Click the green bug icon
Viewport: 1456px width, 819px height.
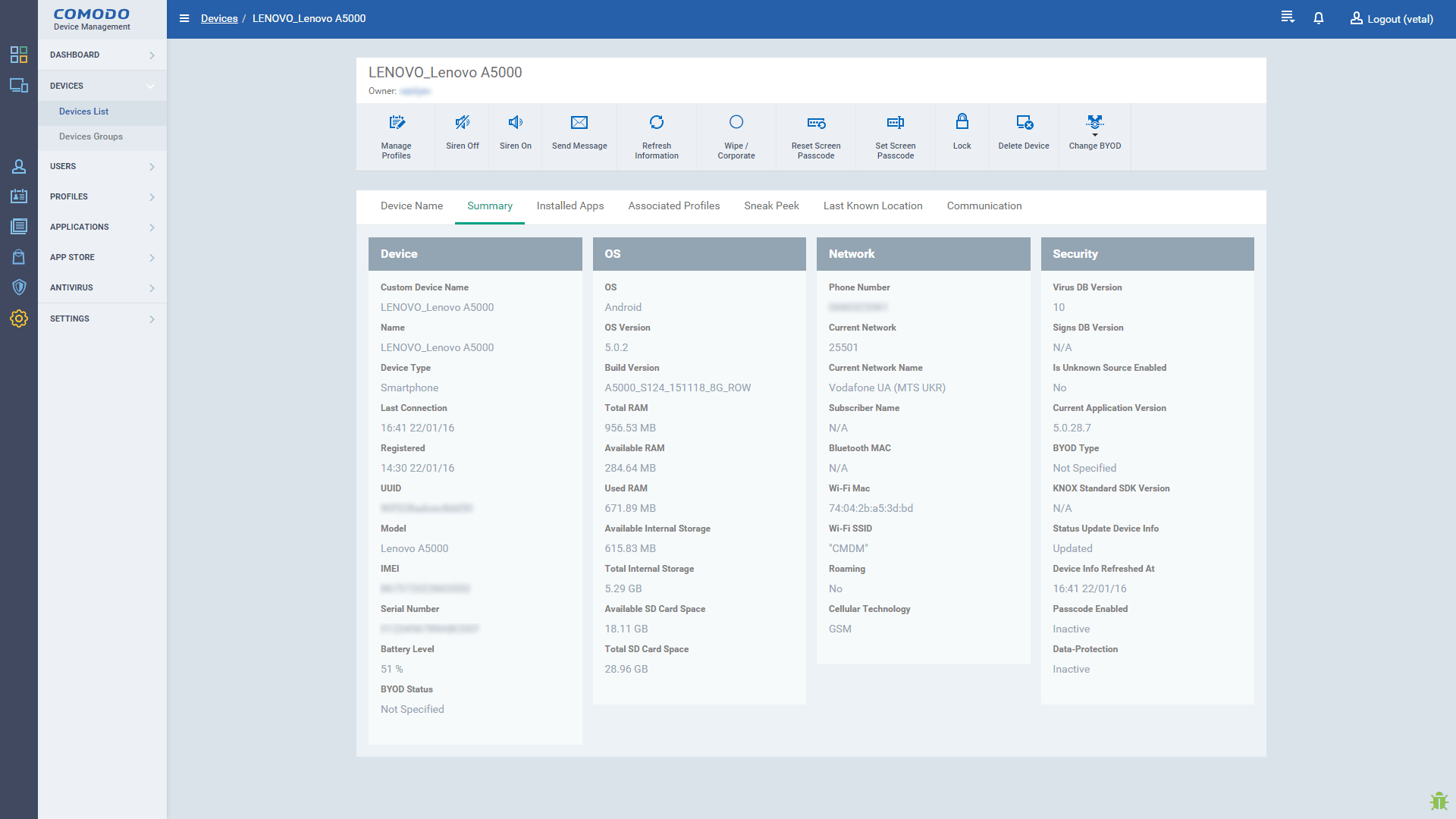[1439, 801]
